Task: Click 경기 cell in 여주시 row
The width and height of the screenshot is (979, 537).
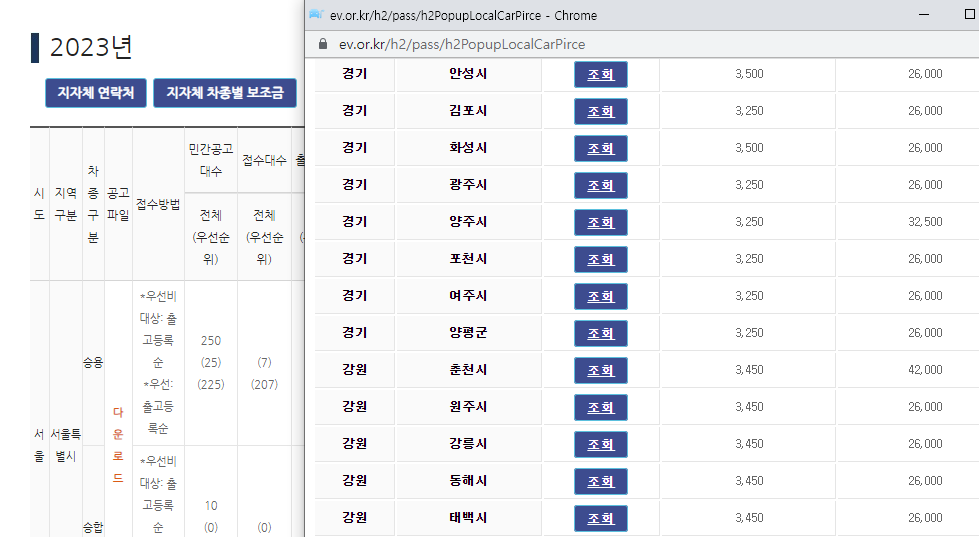Action: (355, 295)
